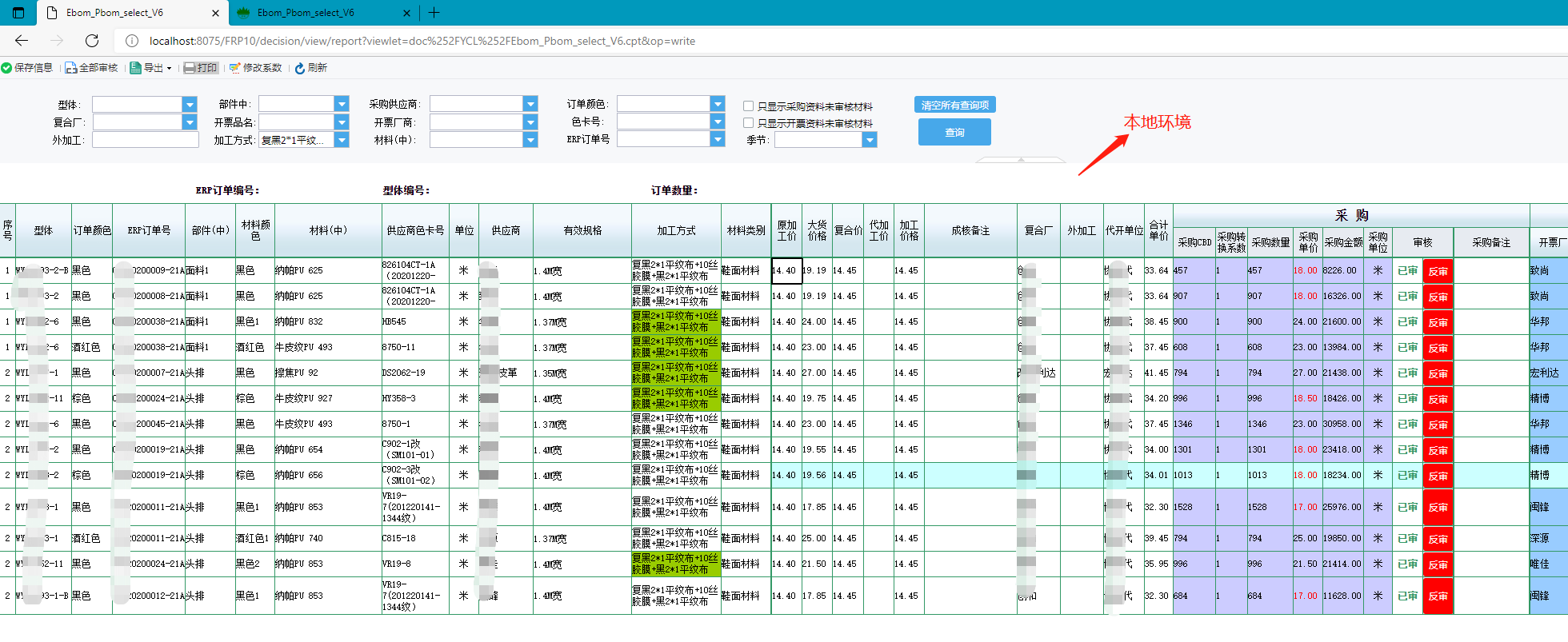Click 反审 in row with quantity 900
Viewport: 1568px width, 642px height.
[x=1438, y=322]
